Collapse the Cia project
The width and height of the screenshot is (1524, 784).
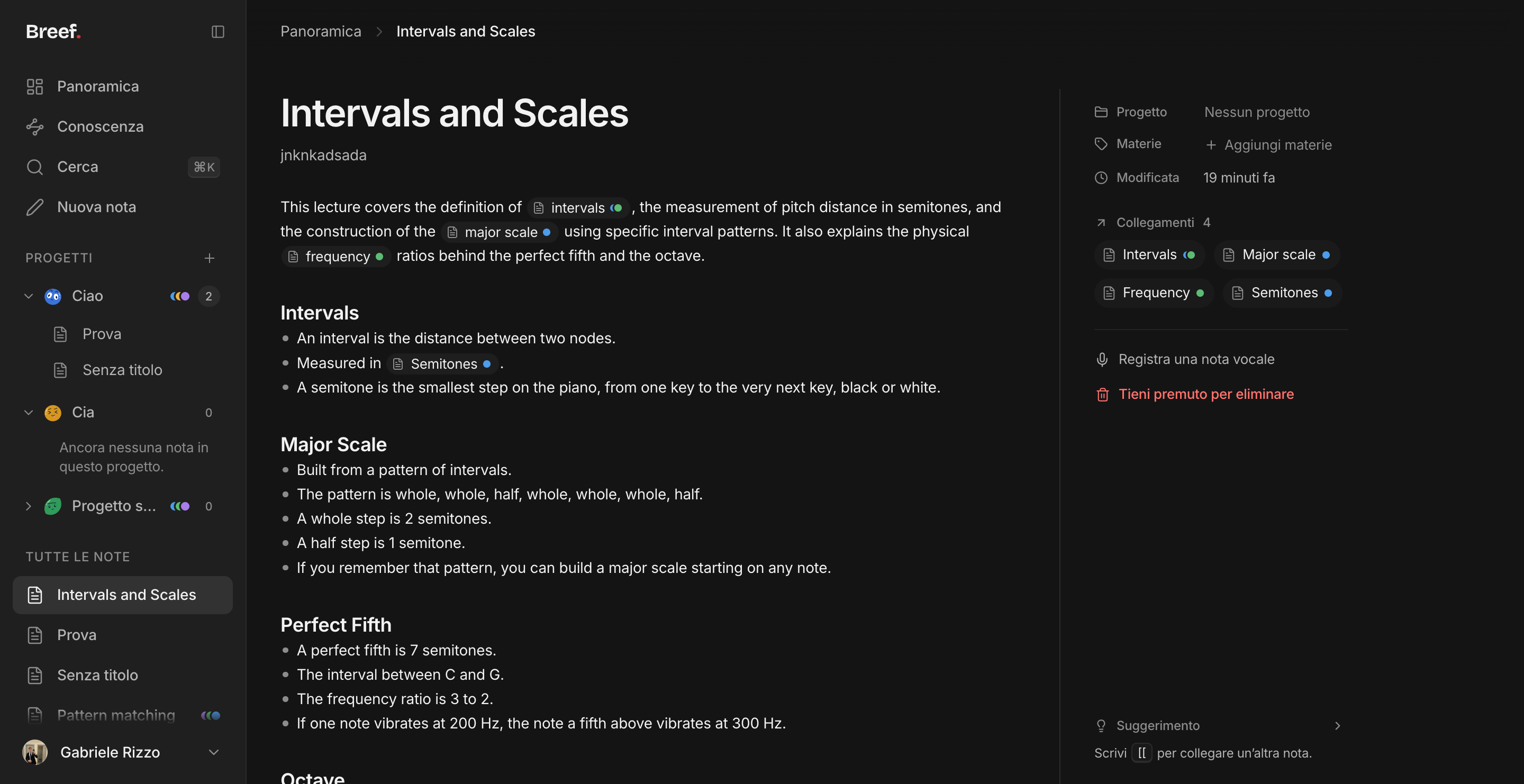29,412
